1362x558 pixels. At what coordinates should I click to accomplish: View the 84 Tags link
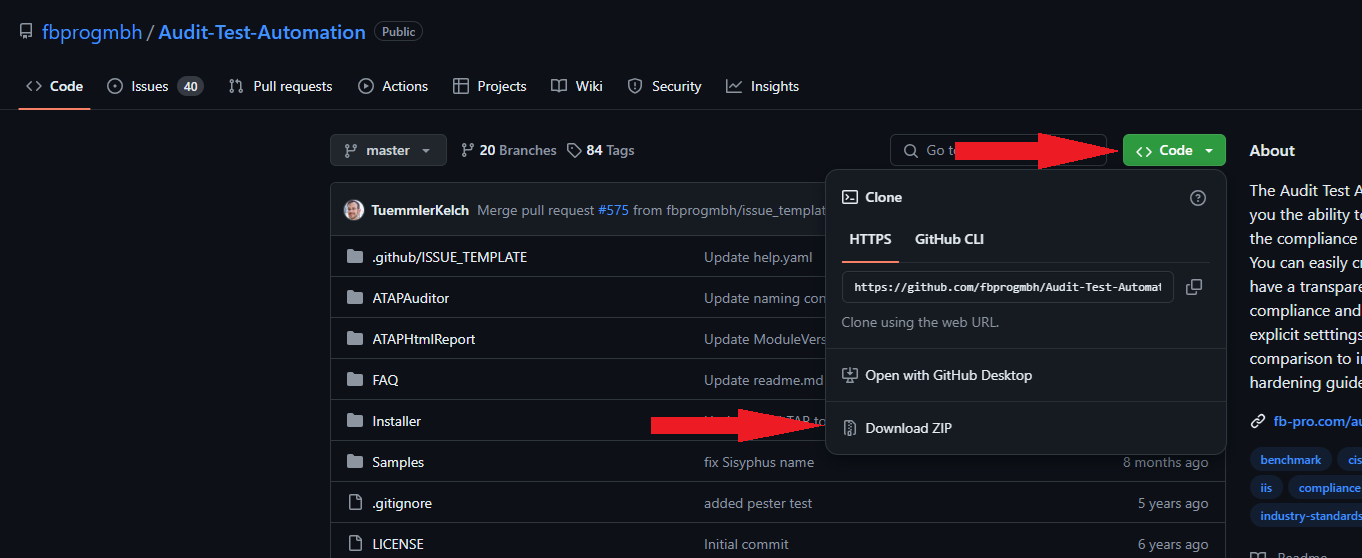click(x=600, y=150)
